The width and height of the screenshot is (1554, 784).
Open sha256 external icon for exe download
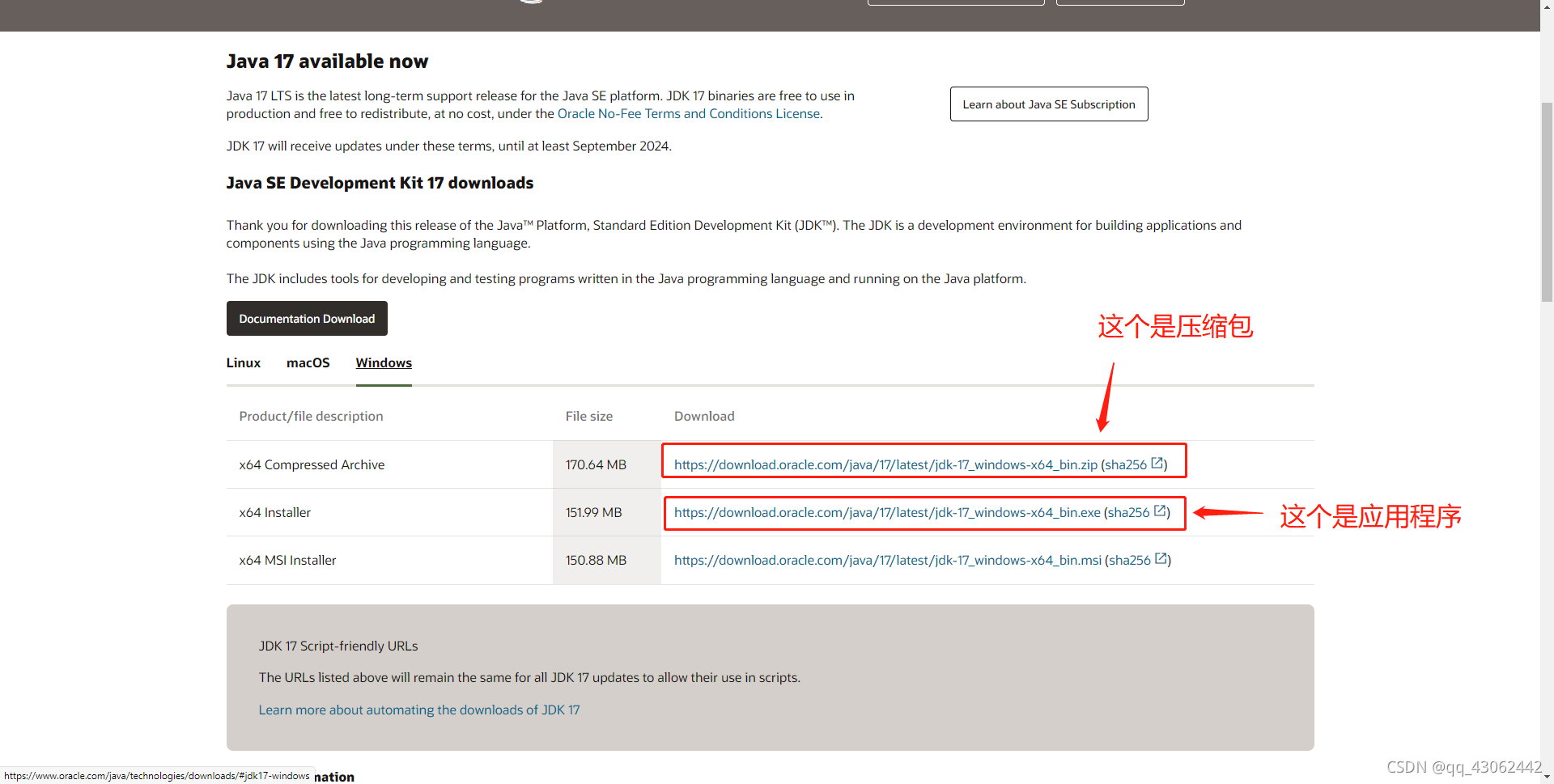click(x=1160, y=511)
